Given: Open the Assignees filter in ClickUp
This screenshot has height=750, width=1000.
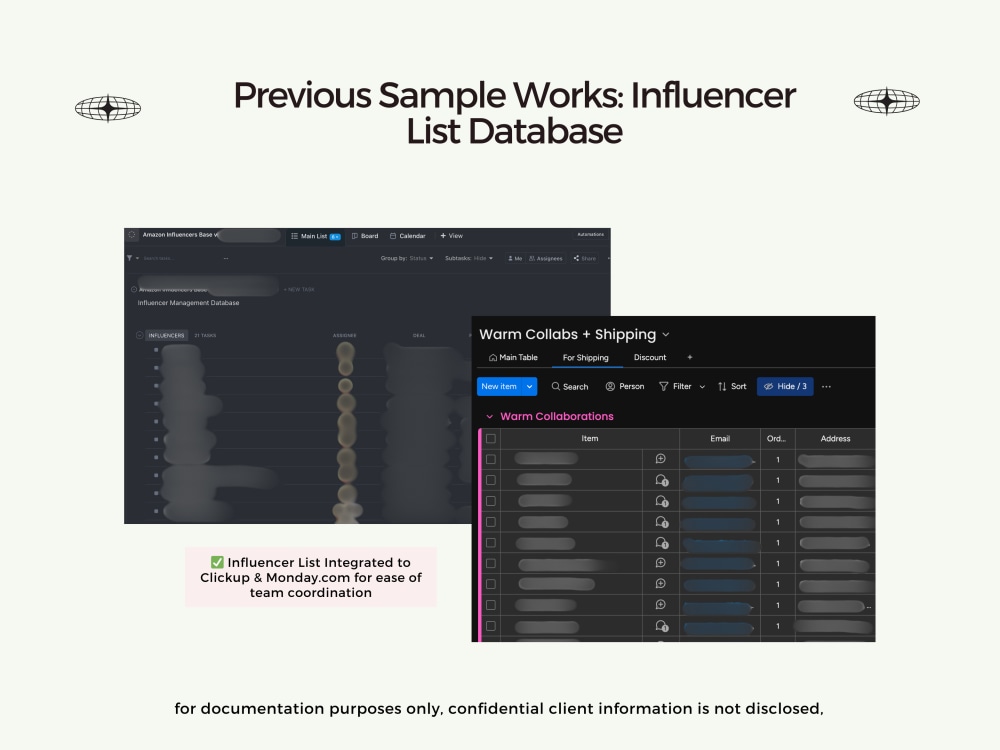Looking at the screenshot, I should (546, 258).
